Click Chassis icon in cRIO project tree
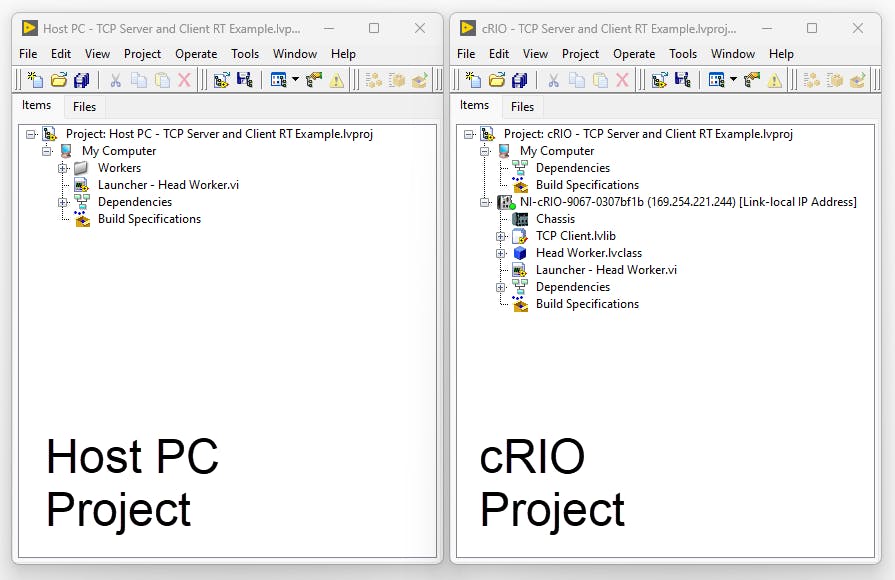The image size is (895, 580). (520, 219)
